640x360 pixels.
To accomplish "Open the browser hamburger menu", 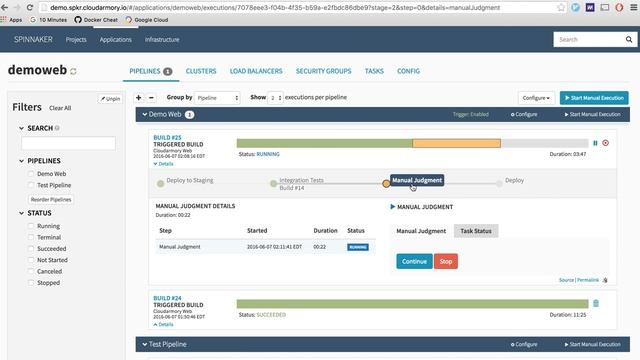I will [x=634, y=7].
